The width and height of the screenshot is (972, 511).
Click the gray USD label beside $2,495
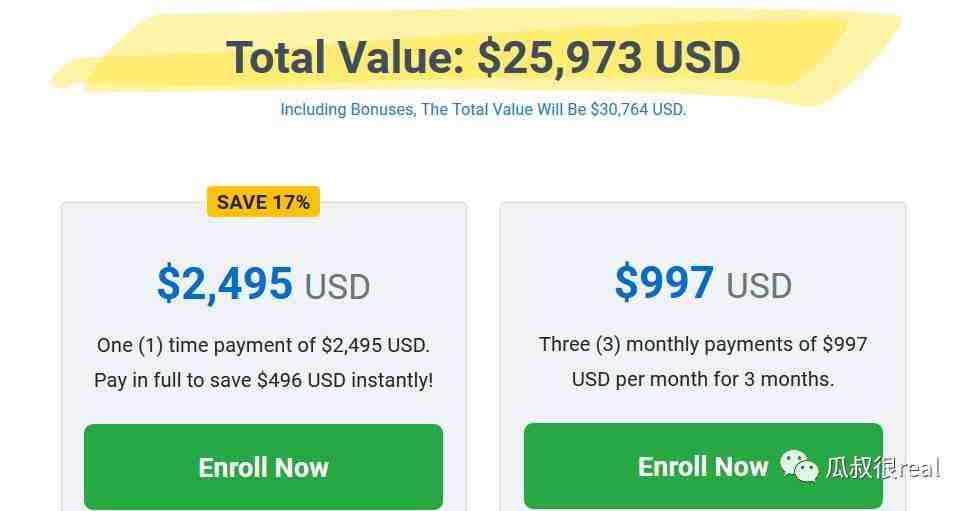click(337, 287)
